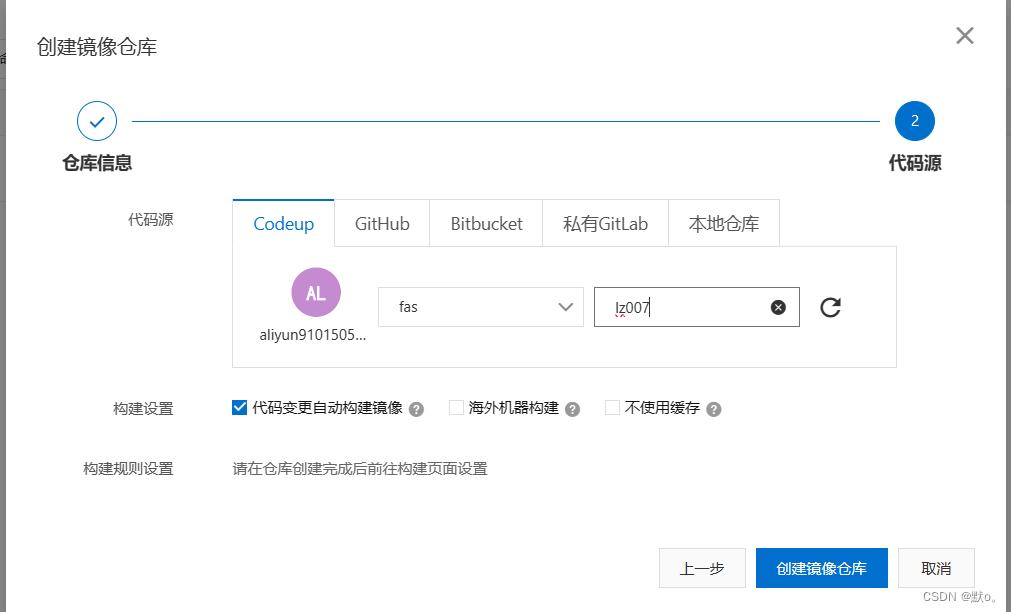Clear the lz007 search field text
This screenshot has width=1011, height=612.
778,307
